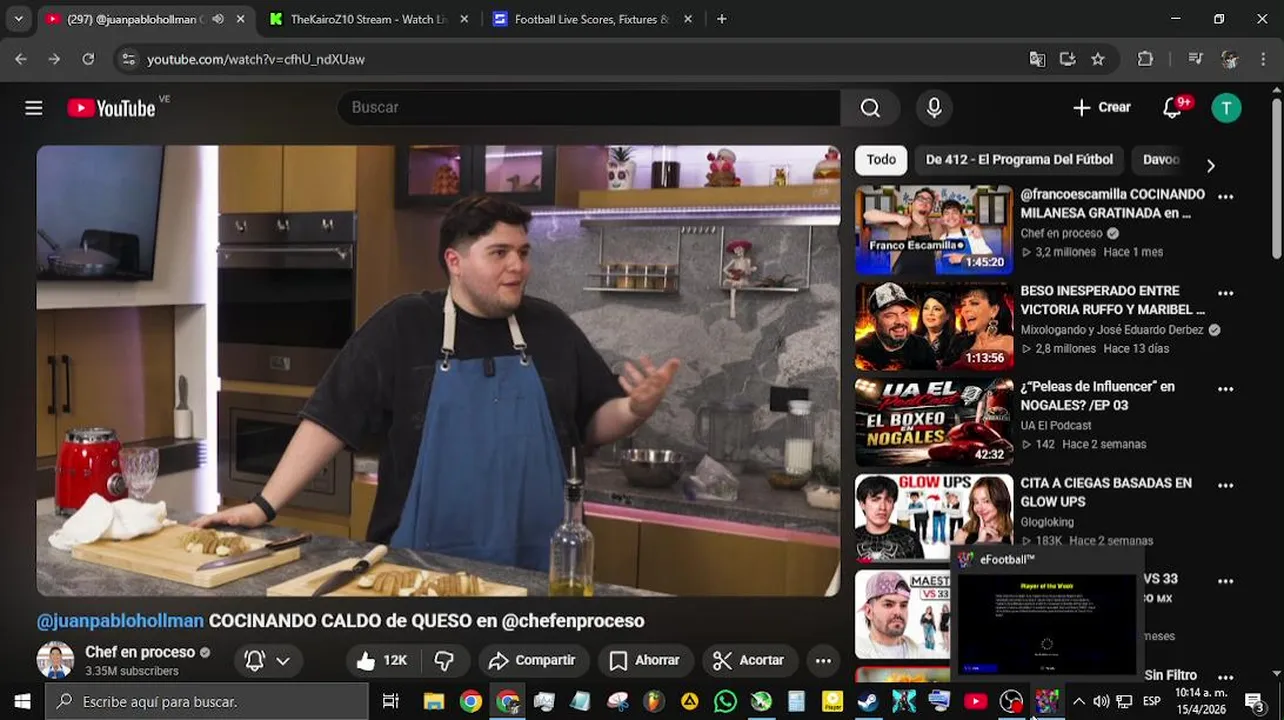Click the Crear button

(1101, 108)
